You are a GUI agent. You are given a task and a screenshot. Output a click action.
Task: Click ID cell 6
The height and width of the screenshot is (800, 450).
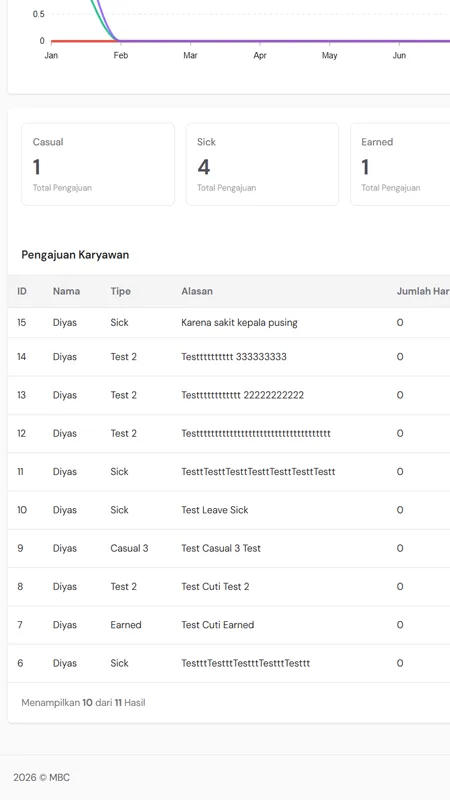pos(20,663)
